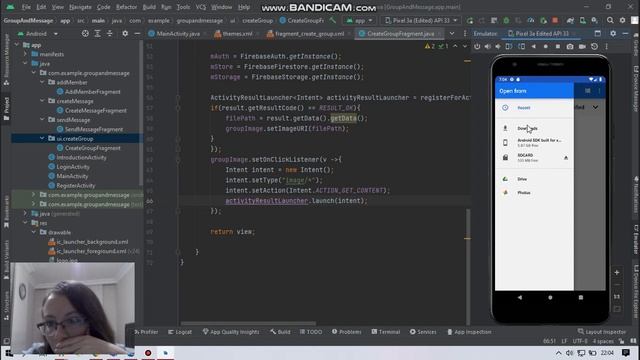
Task: Open the Pixel 3a device selector dropdown
Action: 421,20
